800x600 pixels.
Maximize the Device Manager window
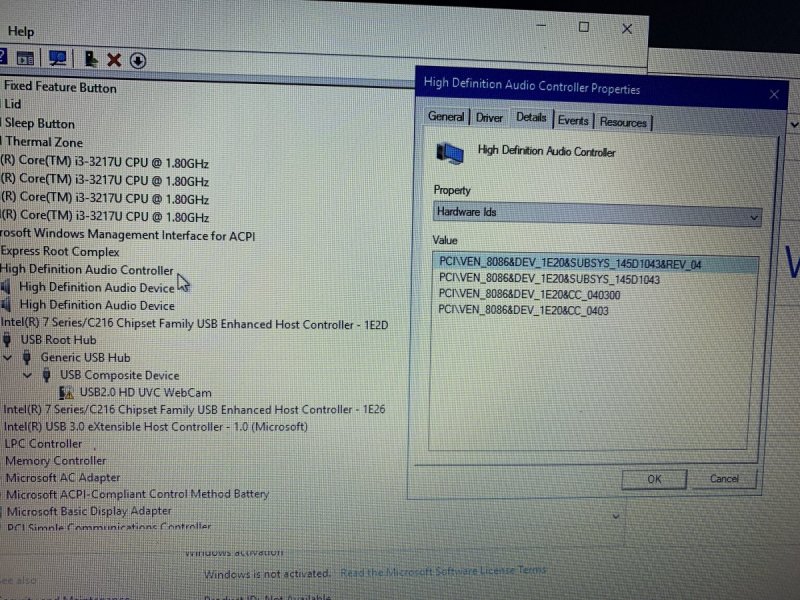(x=584, y=27)
